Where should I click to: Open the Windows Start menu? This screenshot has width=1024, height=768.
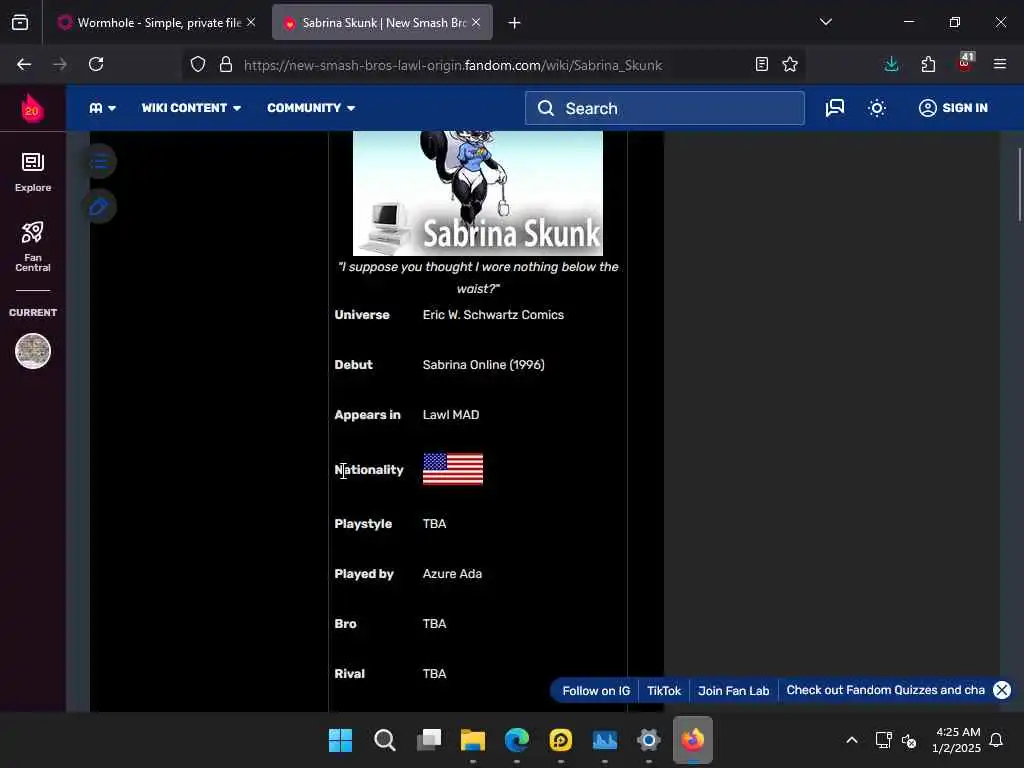coord(340,741)
